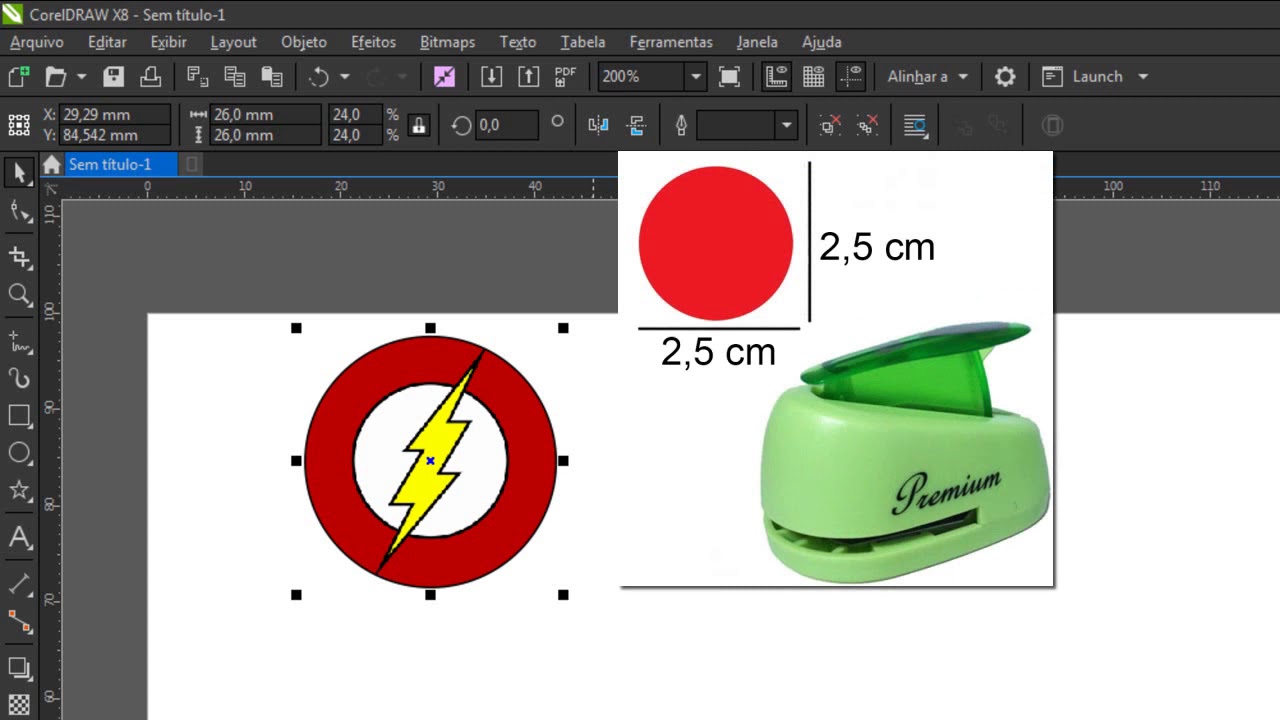The width and height of the screenshot is (1280, 720).
Task: Click the Open folder icon
Action: pos(56,76)
